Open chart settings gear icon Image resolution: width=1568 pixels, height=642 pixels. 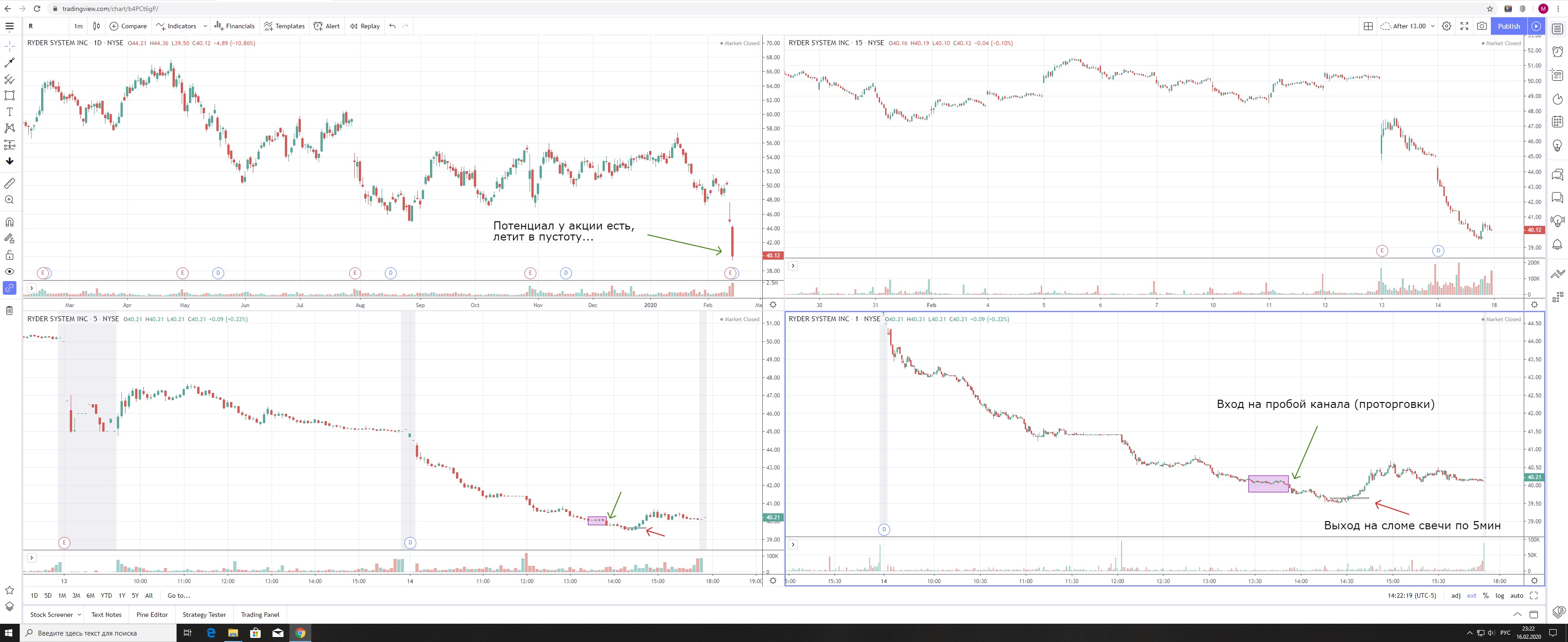(x=1447, y=26)
